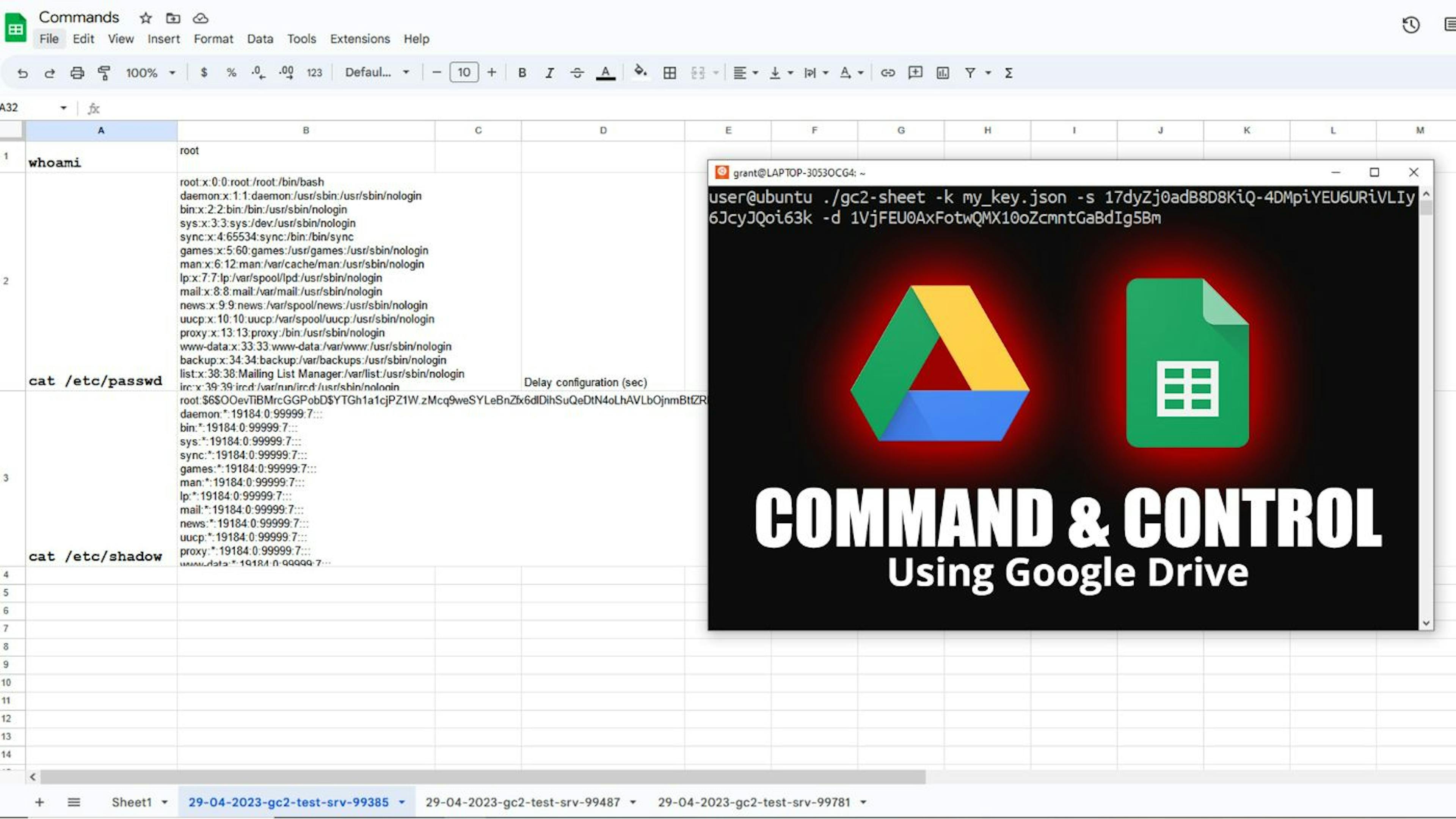
Task: Click the Sum function icon
Action: (x=1008, y=72)
